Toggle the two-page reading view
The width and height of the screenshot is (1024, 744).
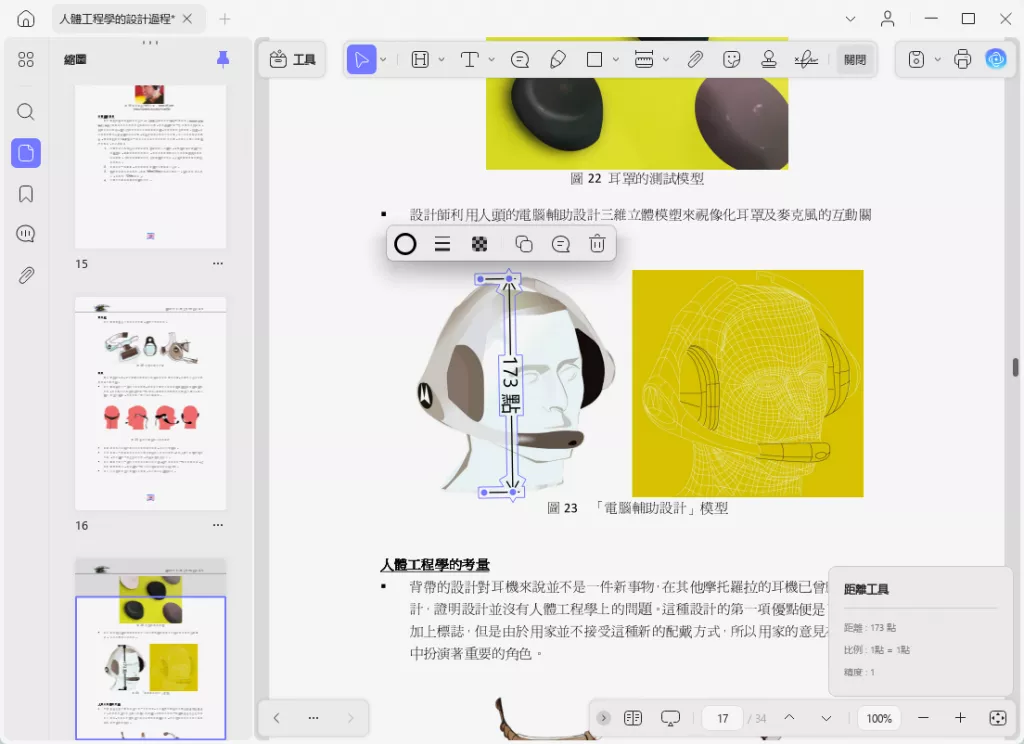coord(633,718)
